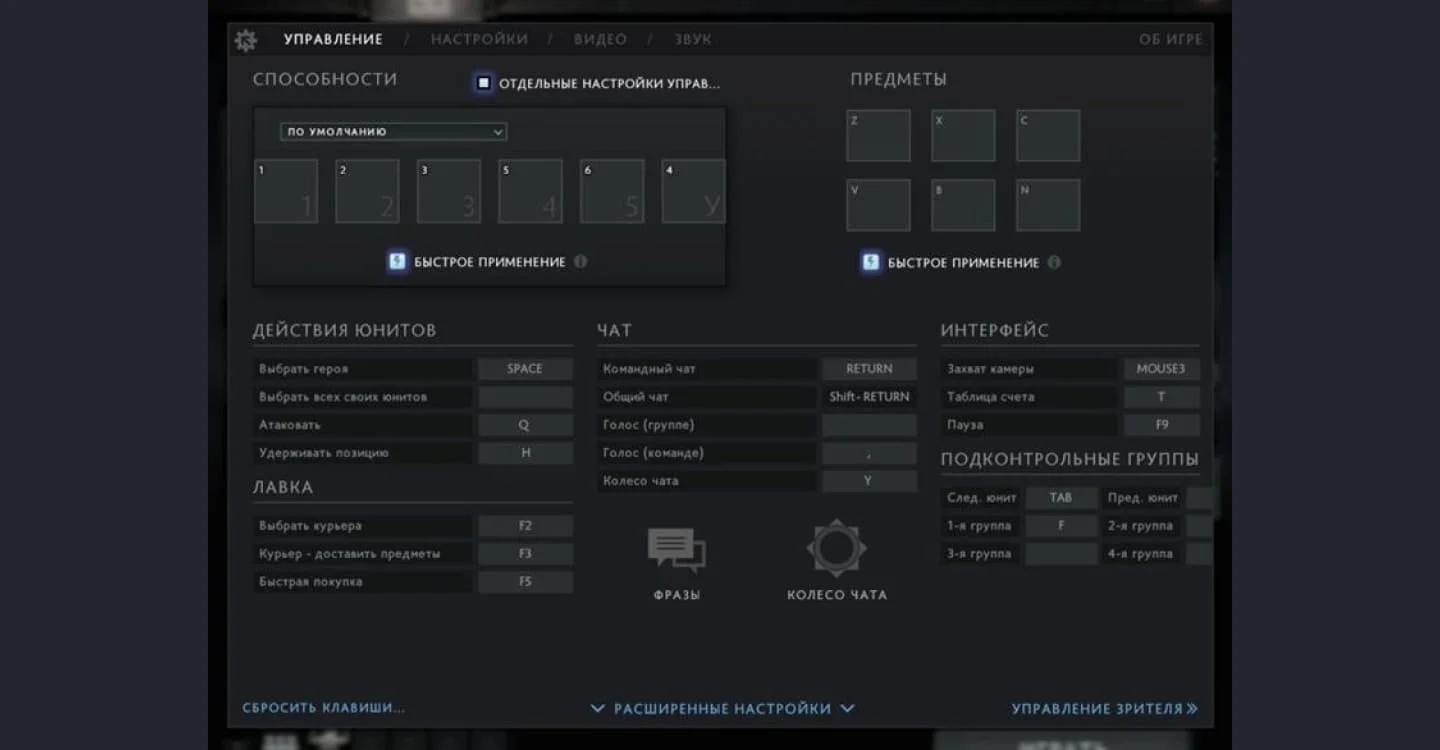Select the ultimate ability slot key 4
Screen dimensions: 1440x750
click(693, 191)
